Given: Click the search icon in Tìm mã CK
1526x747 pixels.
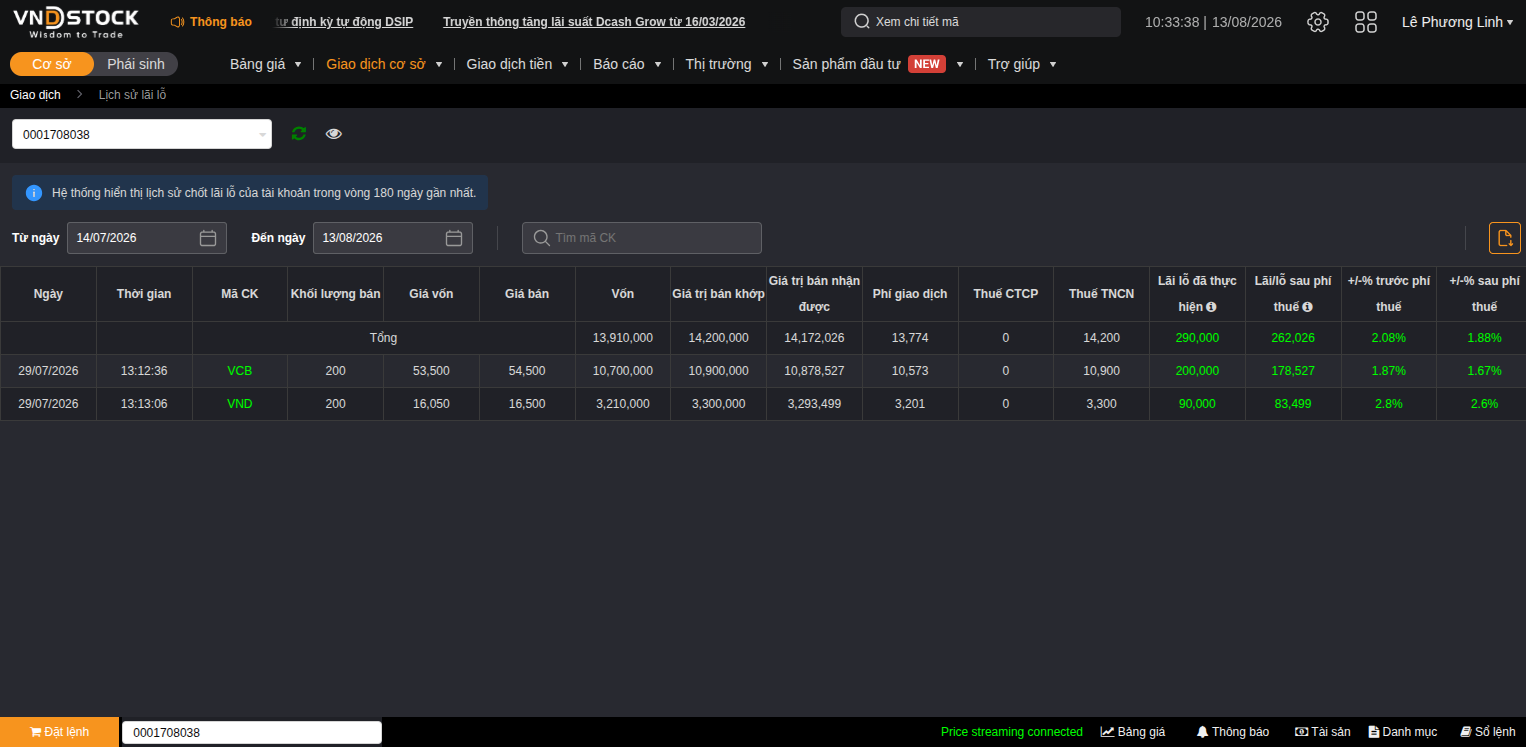Looking at the screenshot, I should [x=541, y=238].
